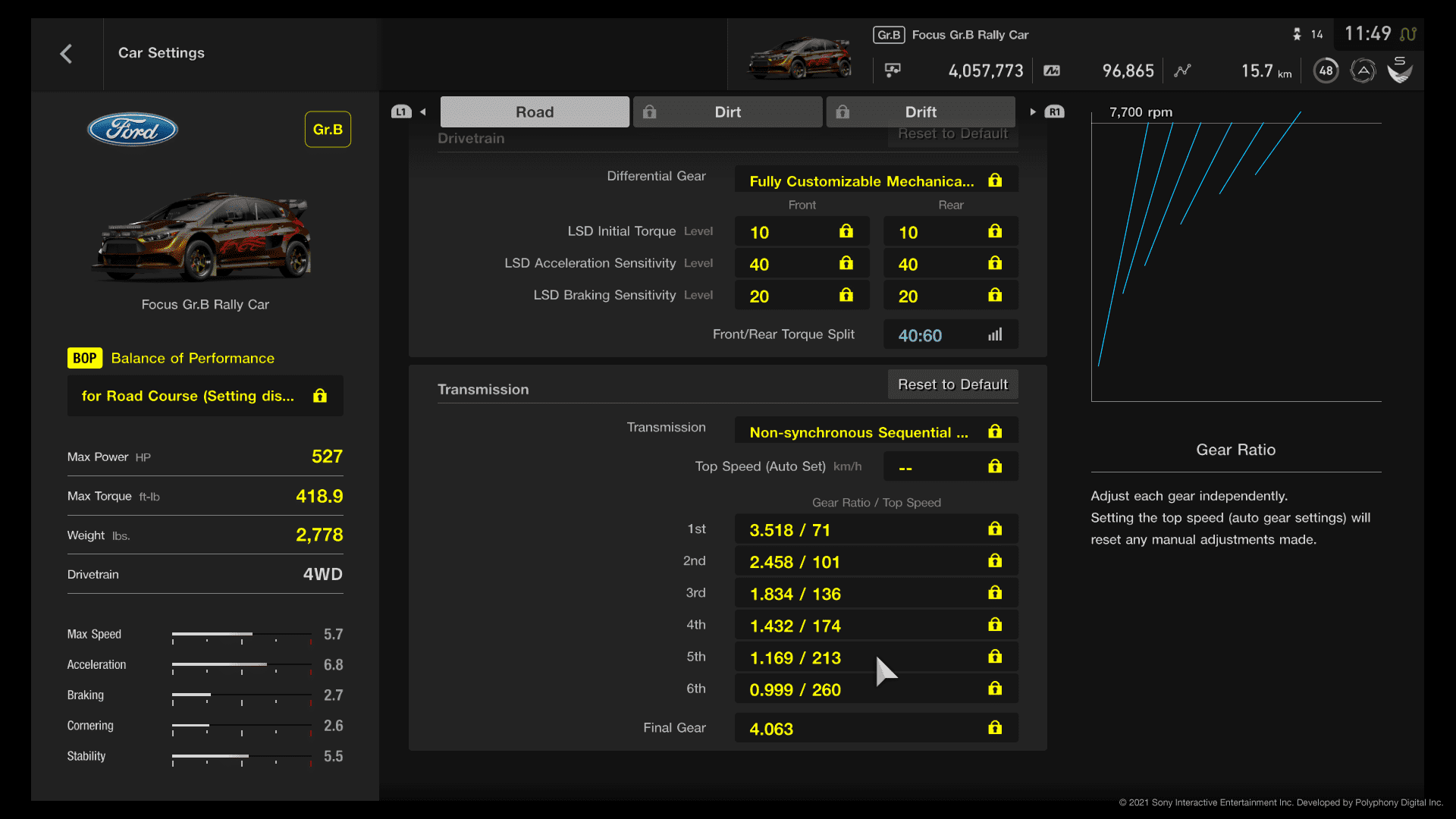Click the BOP yellow badge icon
Viewport: 1456px width, 819px height.
coord(85,358)
